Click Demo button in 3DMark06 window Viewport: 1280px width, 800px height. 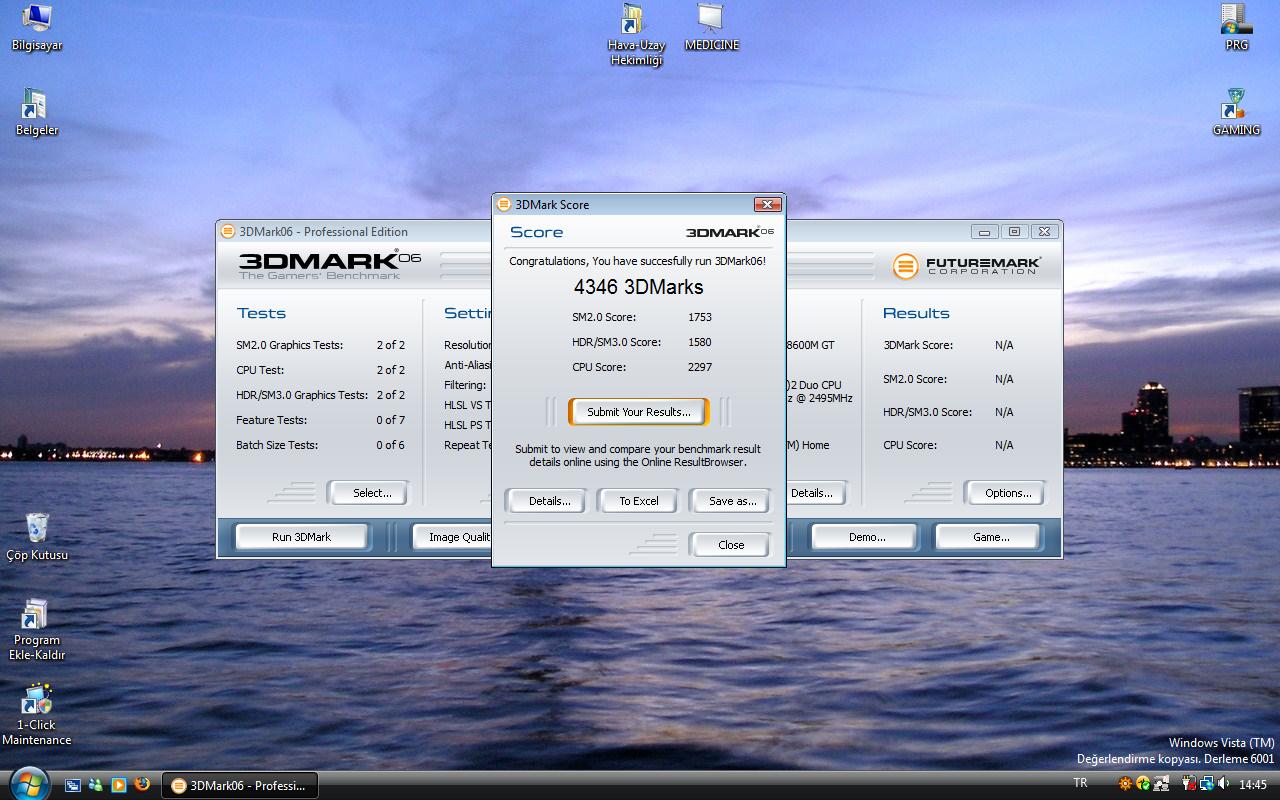point(867,537)
